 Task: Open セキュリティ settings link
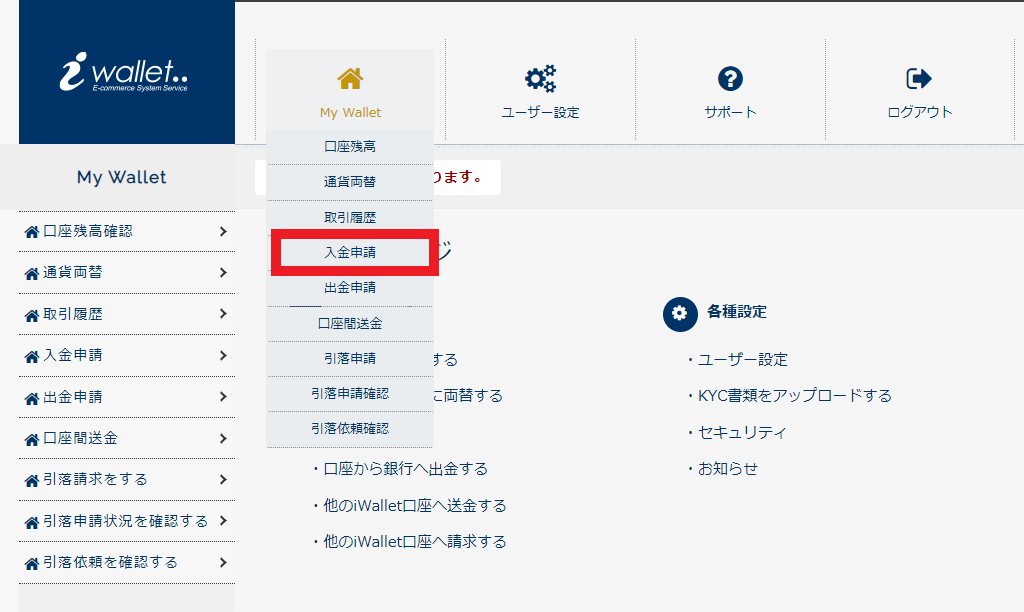click(742, 432)
